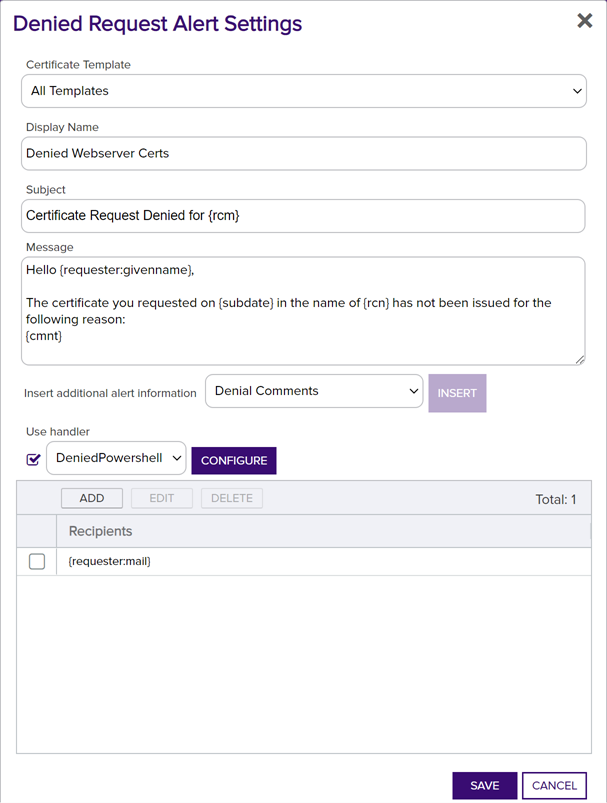Screen dimensions: 607x803
Task: Save the alert settings
Action: pyautogui.click(x=484, y=786)
